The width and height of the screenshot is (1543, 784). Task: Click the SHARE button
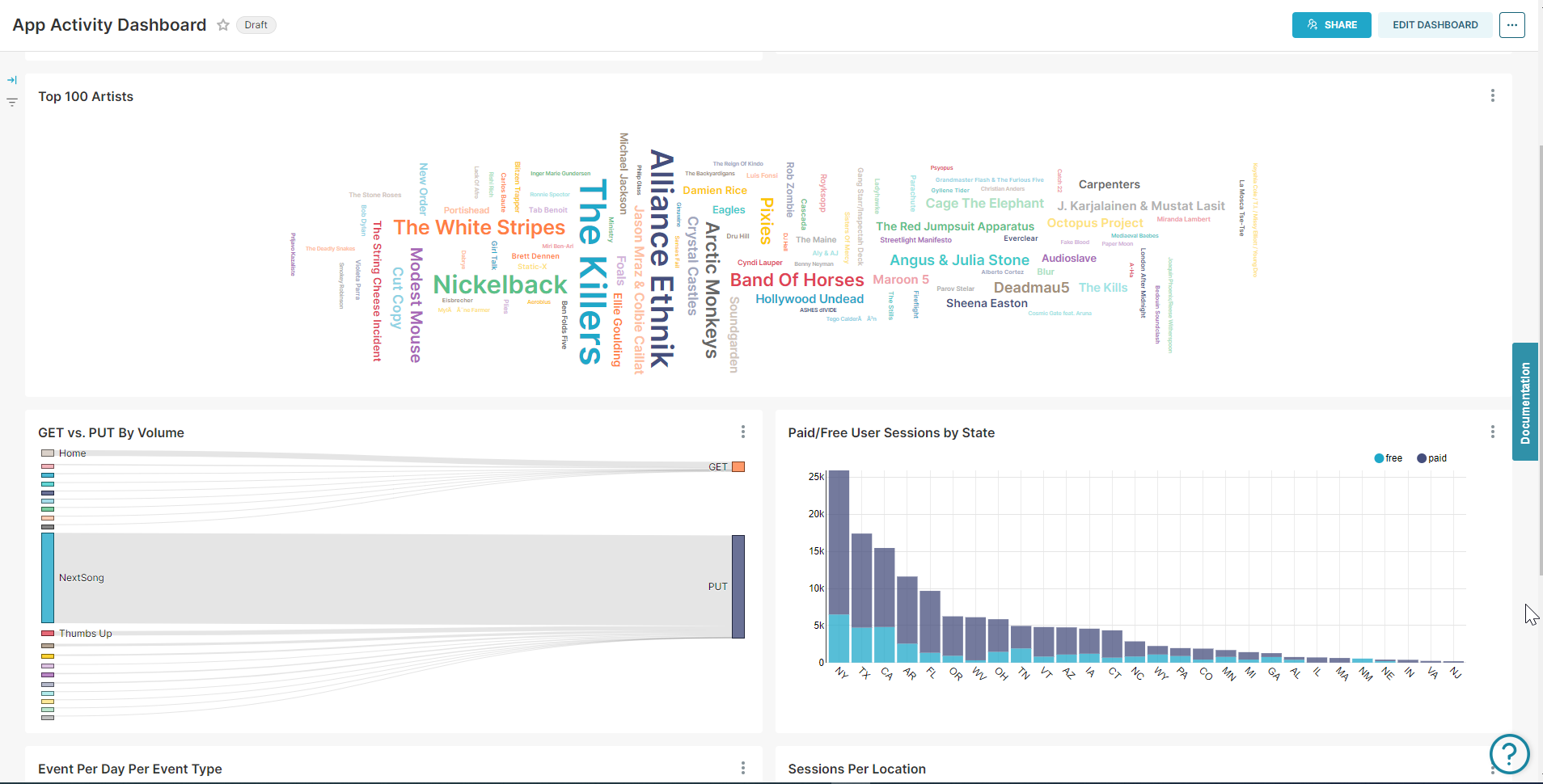(x=1331, y=25)
